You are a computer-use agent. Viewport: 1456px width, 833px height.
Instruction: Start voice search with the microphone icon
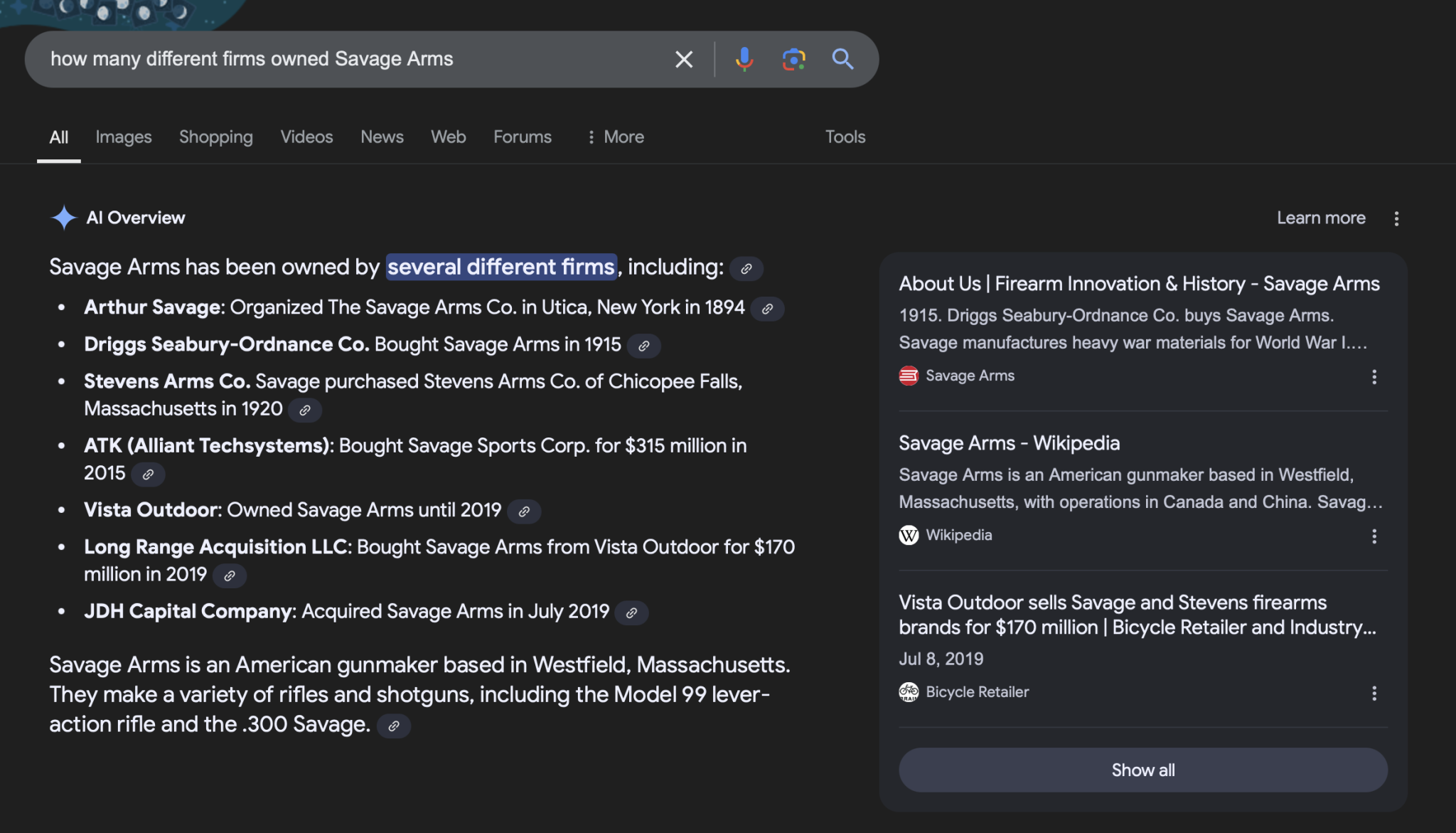(x=744, y=59)
